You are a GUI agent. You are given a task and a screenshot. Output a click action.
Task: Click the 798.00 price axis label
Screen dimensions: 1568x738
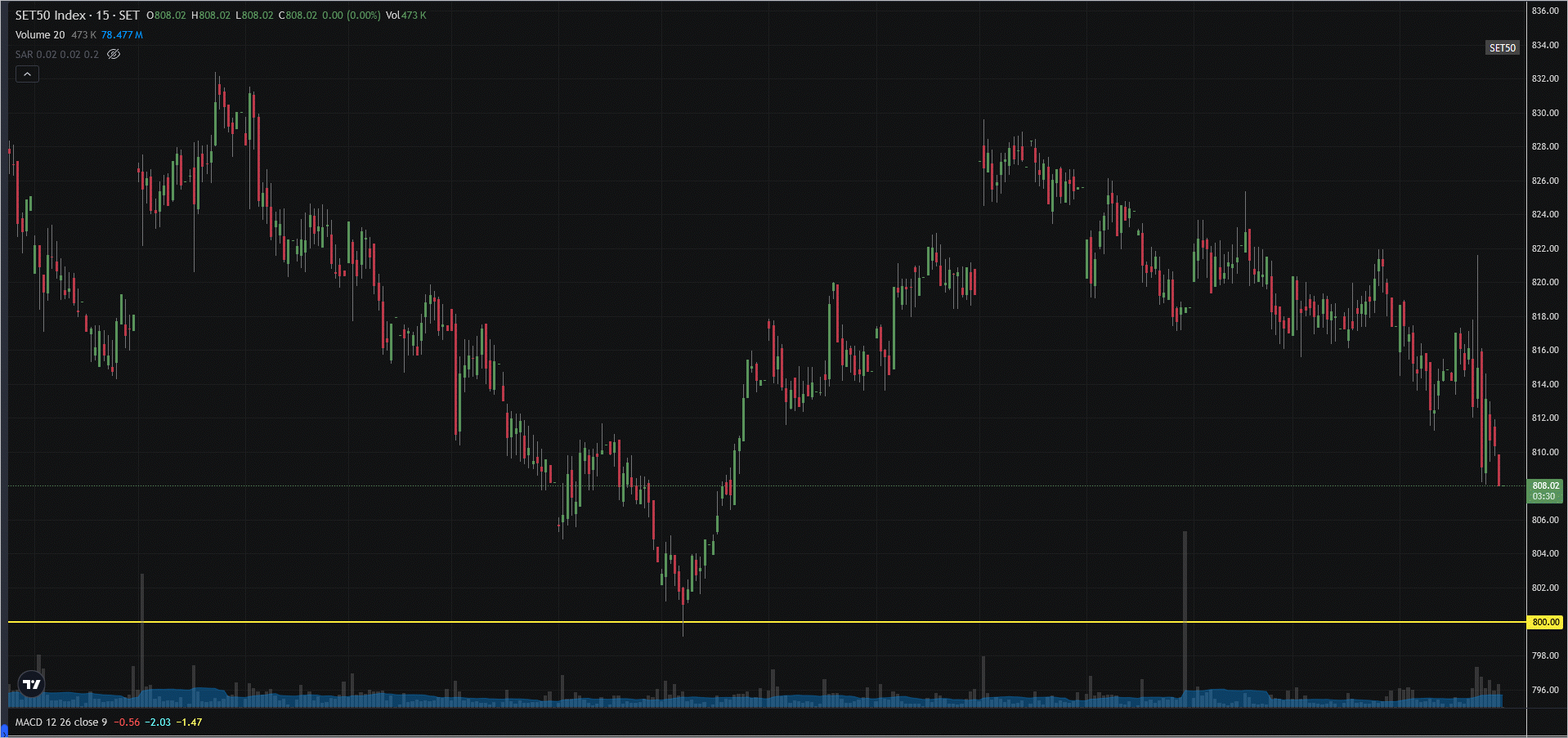pyautogui.click(x=1545, y=655)
